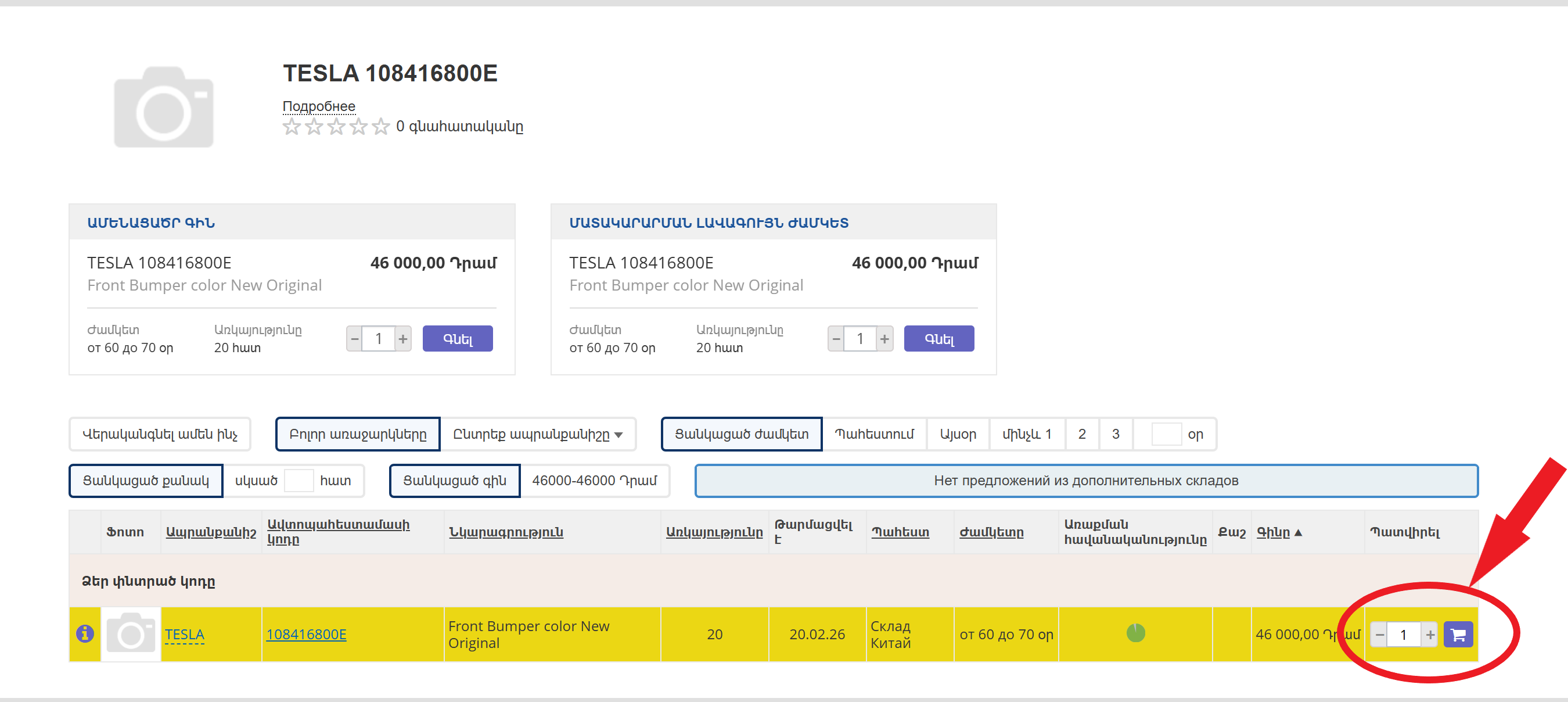Rate the product with the first star
The image size is (1568, 702).
tap(292, 127)
